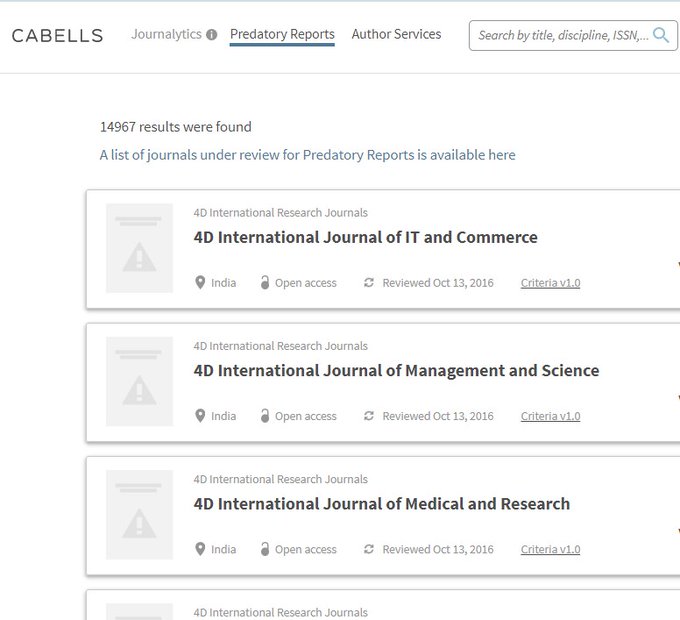Open 4D International Journal of IT and Commerce
Viewport: 680px width, 620px height.
coord(366,237)
